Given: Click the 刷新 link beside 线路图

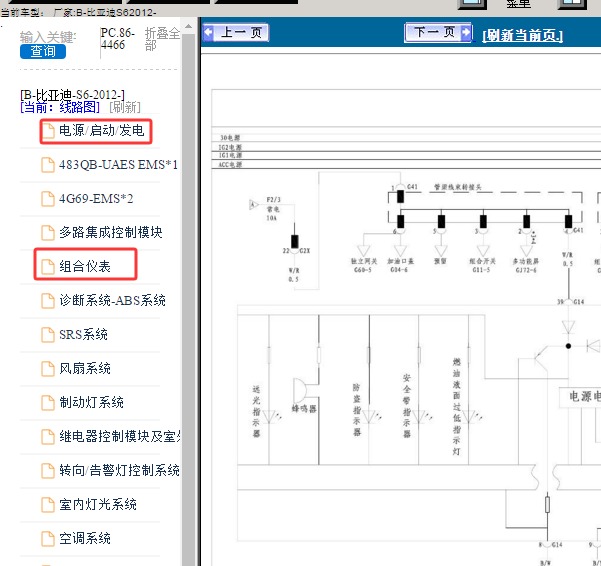Looking at the screenshot, I should tap(125, 107).
